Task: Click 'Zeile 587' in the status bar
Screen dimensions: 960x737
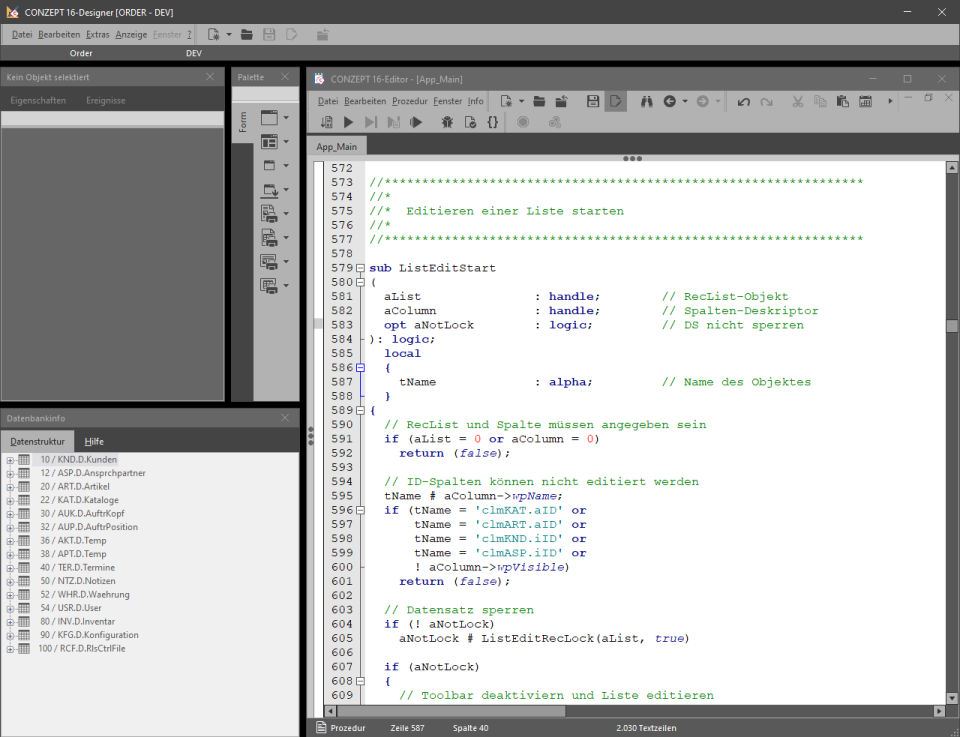Action: 407,728
